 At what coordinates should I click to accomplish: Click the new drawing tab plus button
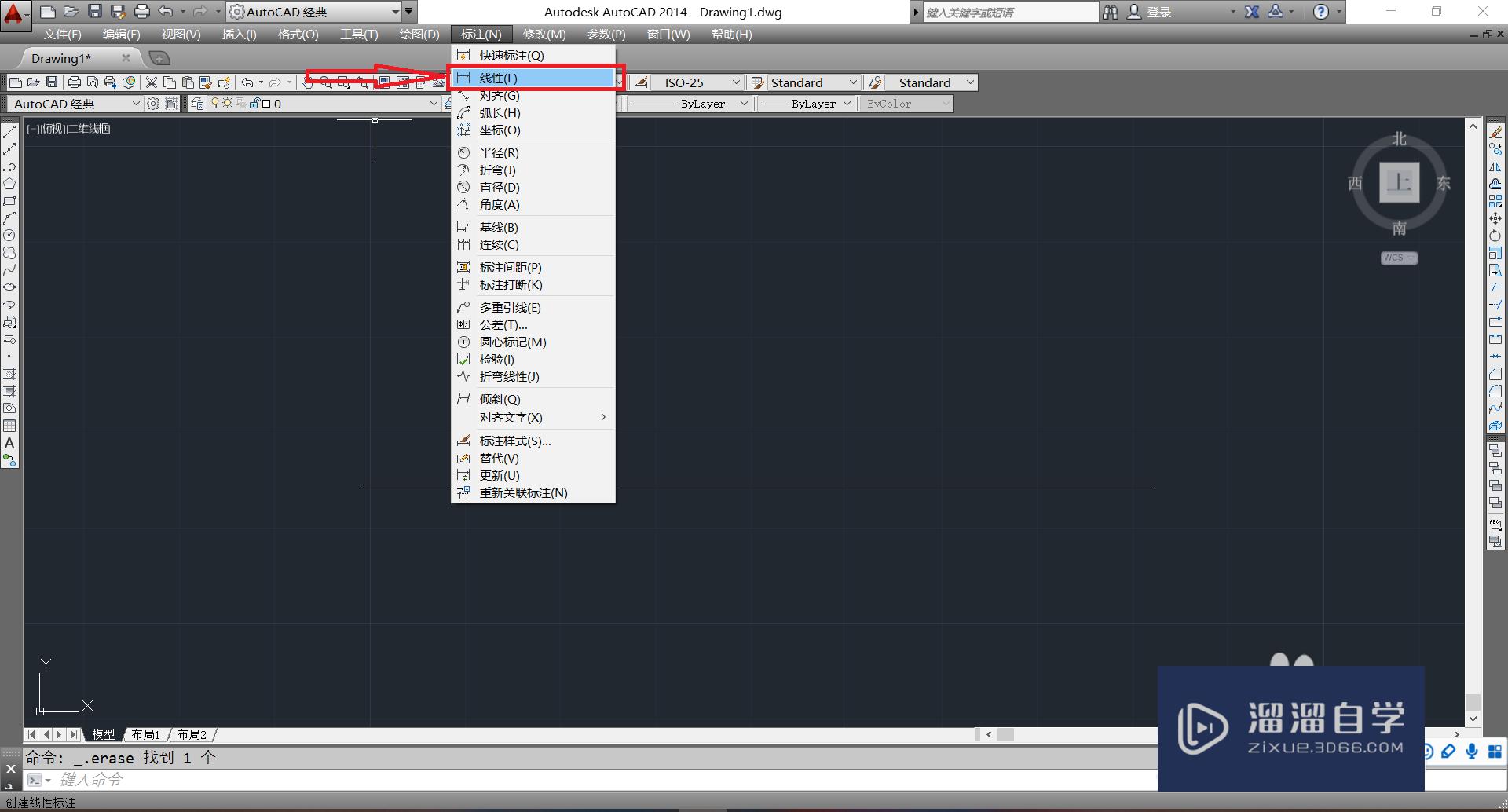[x=159, y=58]
